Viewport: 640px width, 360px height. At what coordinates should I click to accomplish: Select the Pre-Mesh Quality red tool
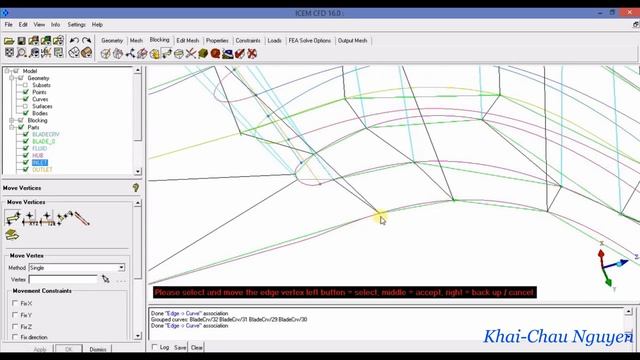(x=215, y=53)
